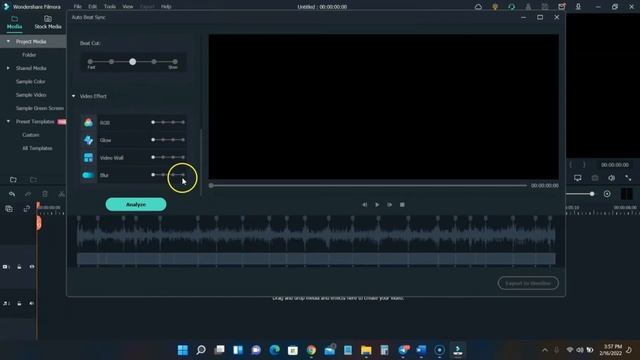
Task: Select Sample Color in media list
Action: pos(31,82)
